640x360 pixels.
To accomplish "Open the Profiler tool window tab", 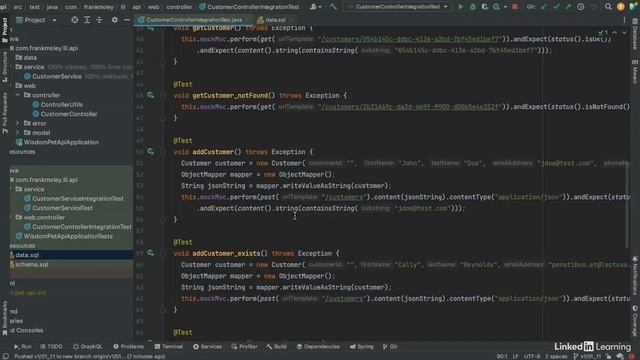I will tap(244, 347).
